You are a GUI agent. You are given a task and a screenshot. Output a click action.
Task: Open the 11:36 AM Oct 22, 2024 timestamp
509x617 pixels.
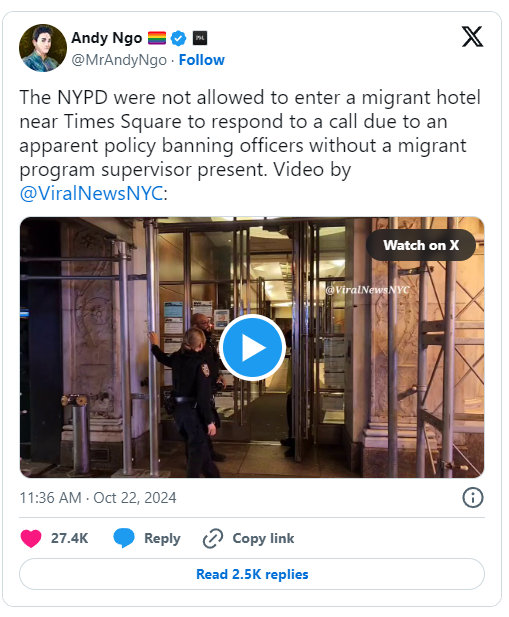pyautogui.click(x=98, y=498)
